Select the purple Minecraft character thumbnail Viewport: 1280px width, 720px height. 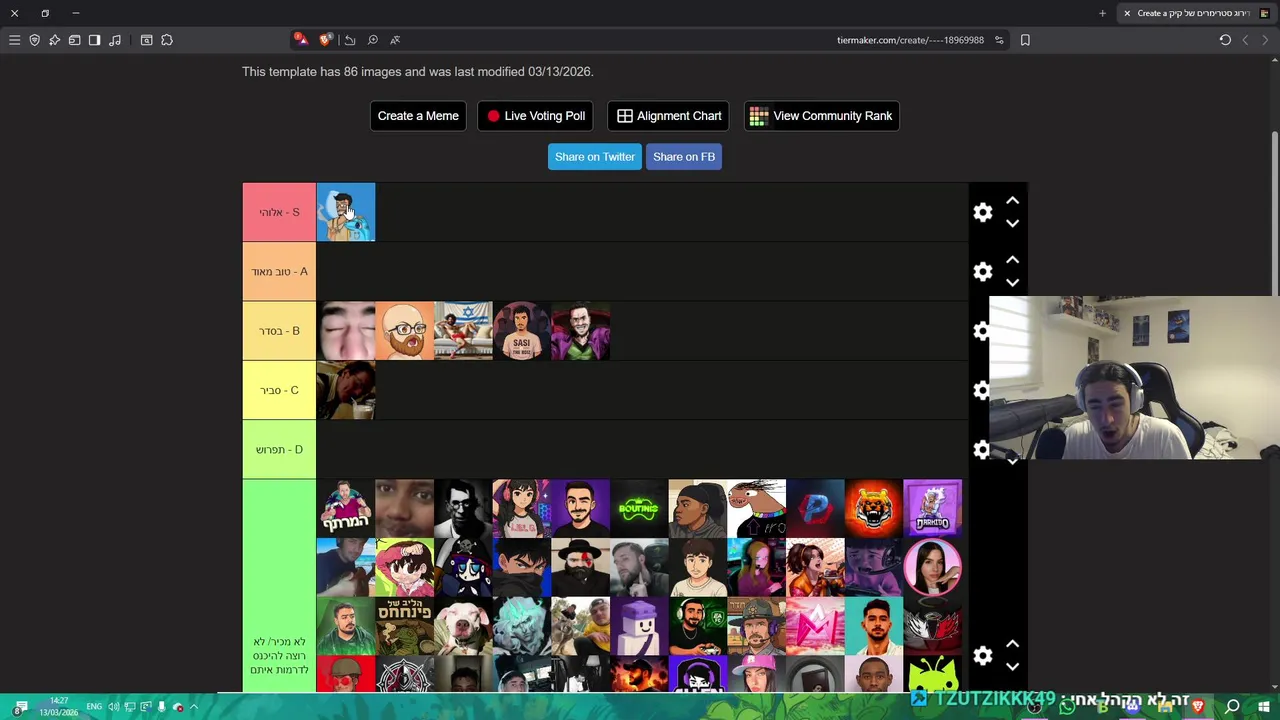click(640, 627)
